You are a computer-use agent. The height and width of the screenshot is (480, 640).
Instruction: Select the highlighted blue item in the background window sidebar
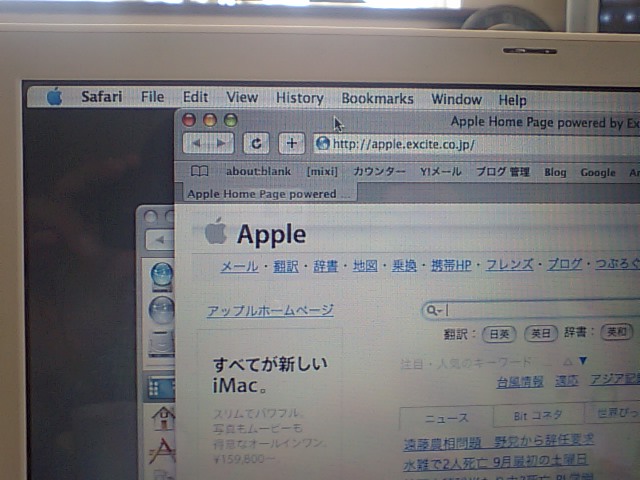coord(161,387)
